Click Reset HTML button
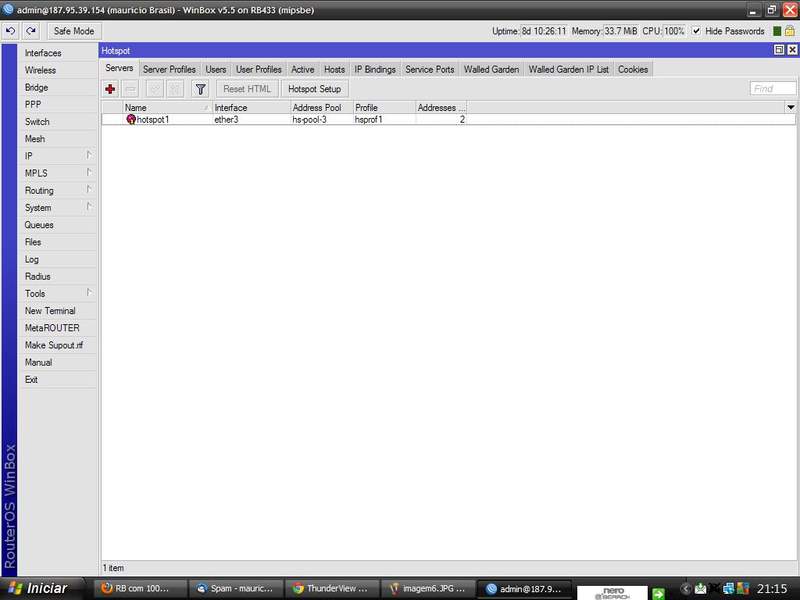The height and width of the screenshot is (600, 800). (247, 89)
